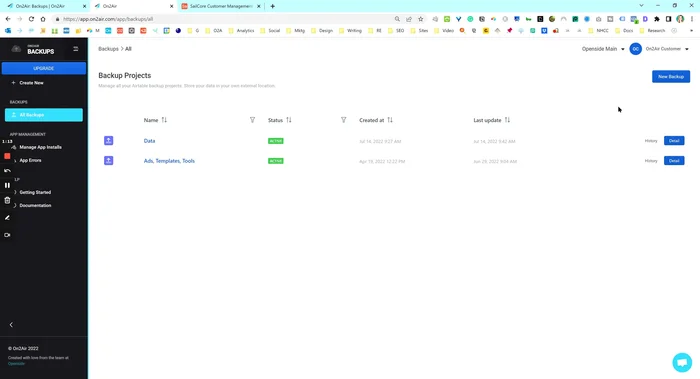Click the New Backup button
Screen dimensions: 700x379
point(671,76)
